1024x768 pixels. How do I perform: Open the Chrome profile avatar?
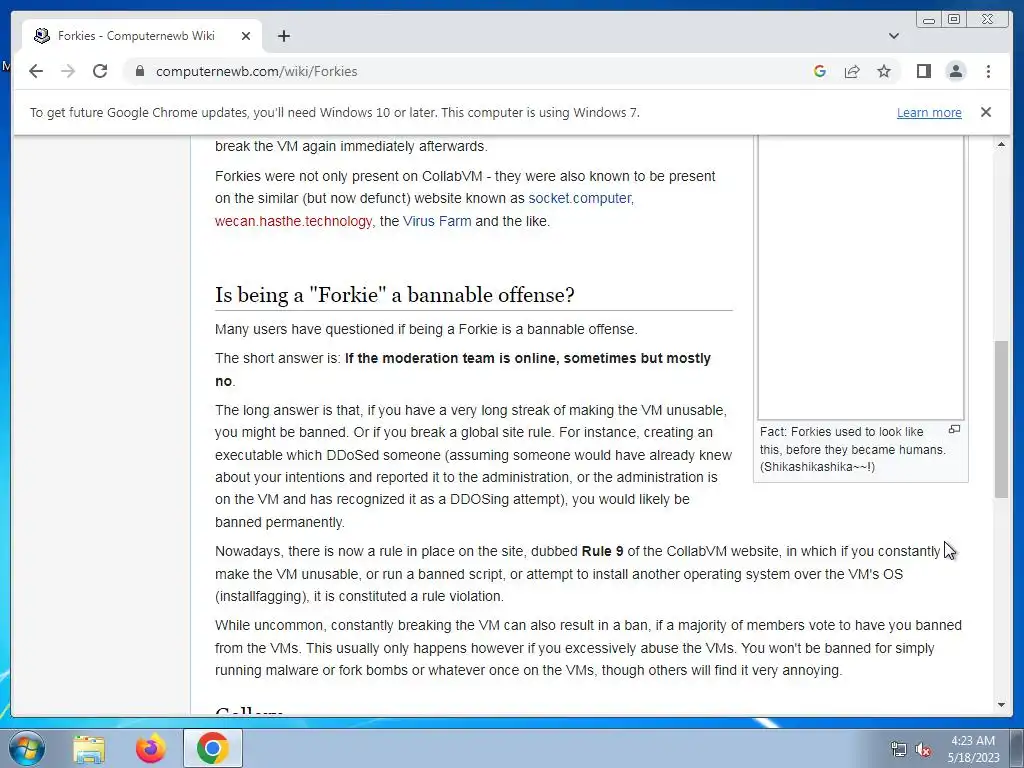coord(955,71)
